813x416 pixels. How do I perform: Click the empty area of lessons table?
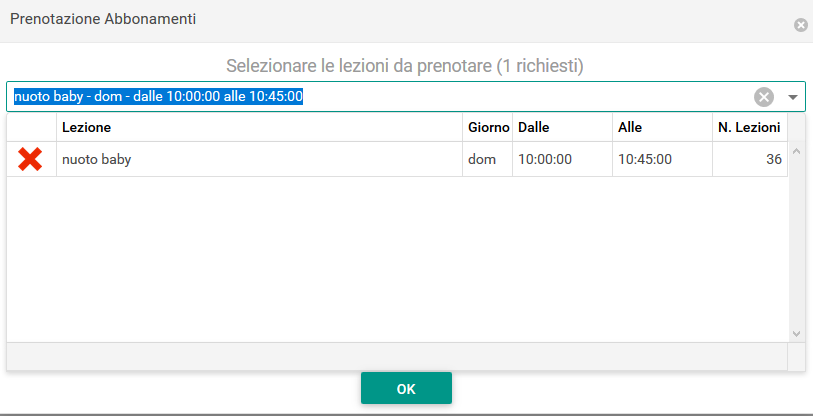(397, 259)
